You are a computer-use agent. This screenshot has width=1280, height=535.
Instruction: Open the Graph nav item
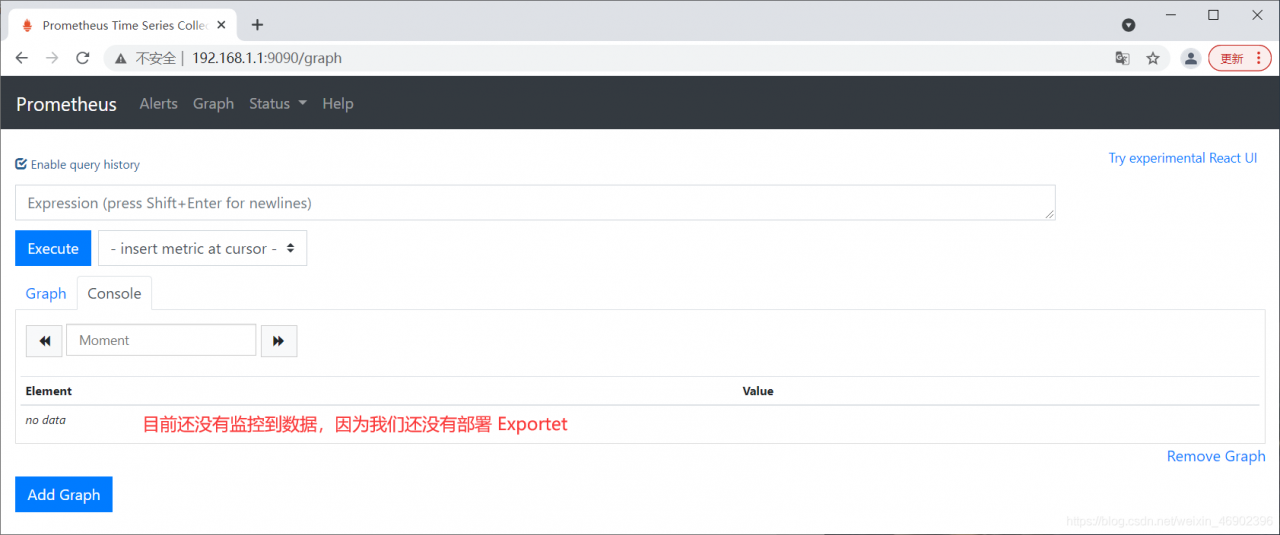213,104
